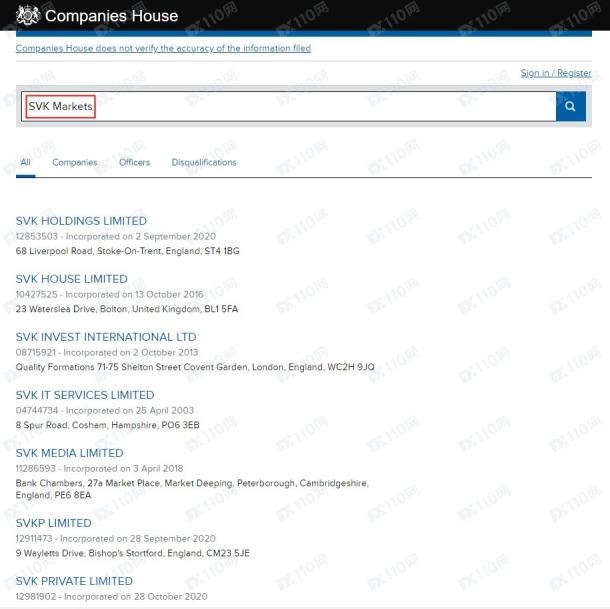The image size is (610, 609).
Task: Focus the SVK Markets search field
Action: click(x=289, y=106)
